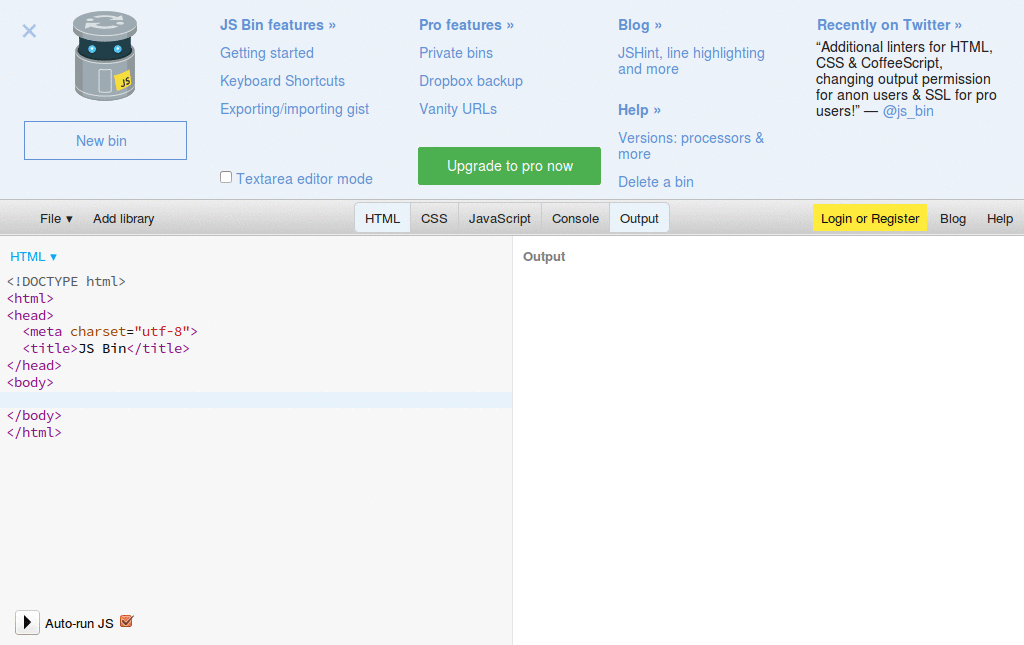
Task: Toggle the HTML panel tab
Action: coord(382,218)
